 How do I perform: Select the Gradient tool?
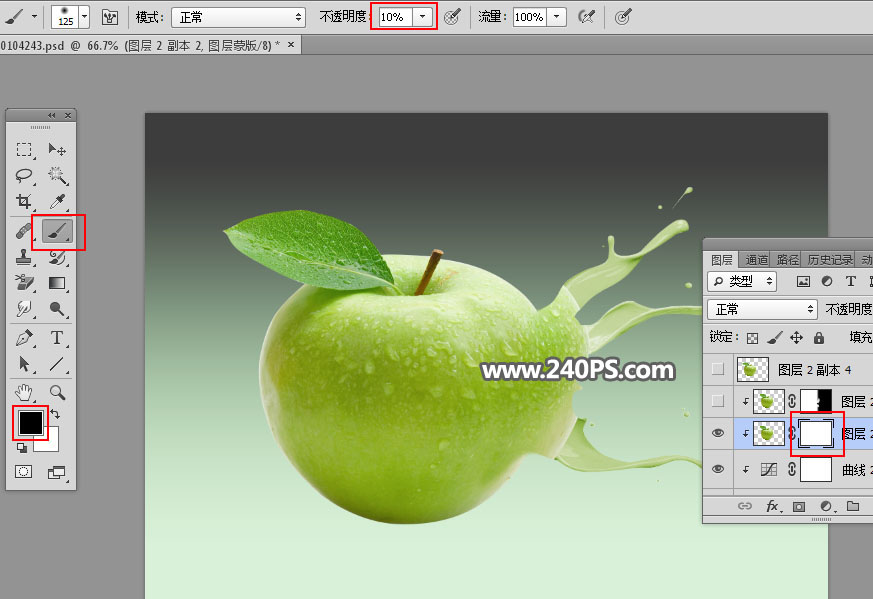(x=56, y=283)
